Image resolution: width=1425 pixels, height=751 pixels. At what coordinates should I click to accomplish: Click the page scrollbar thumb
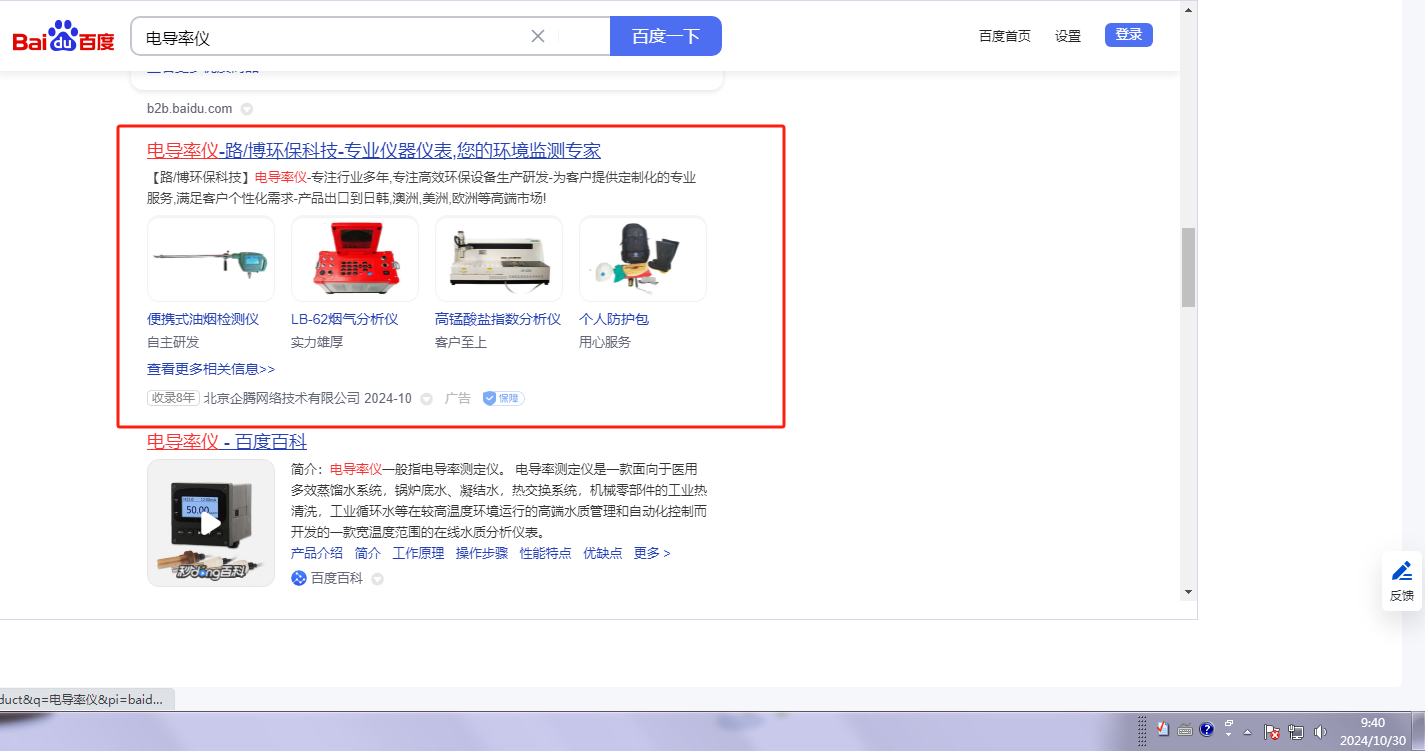pos(1188,267)
